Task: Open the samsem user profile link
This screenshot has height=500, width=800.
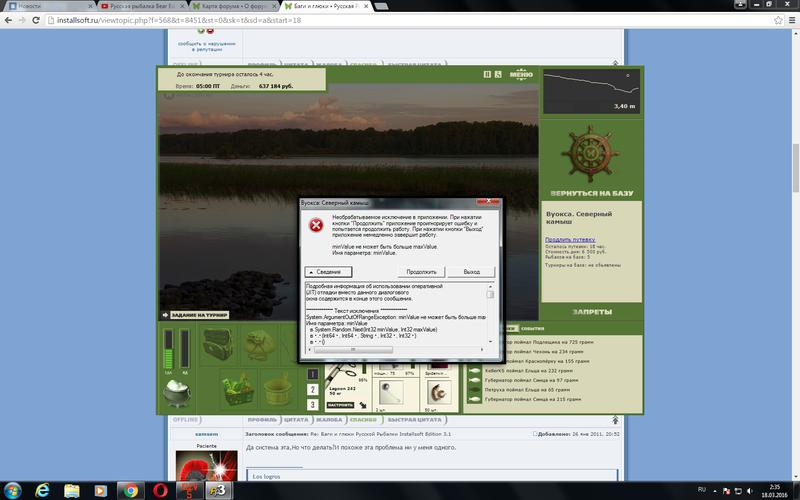Action: coord(206,434)
